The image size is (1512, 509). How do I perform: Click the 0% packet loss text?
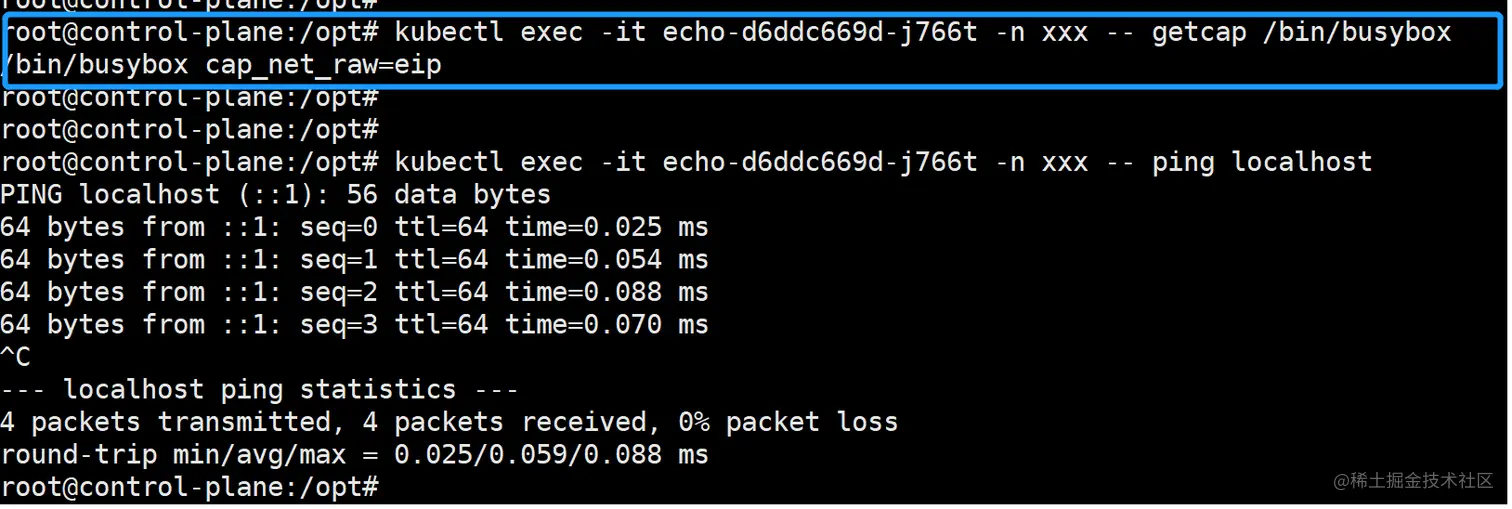pos(788,422)
